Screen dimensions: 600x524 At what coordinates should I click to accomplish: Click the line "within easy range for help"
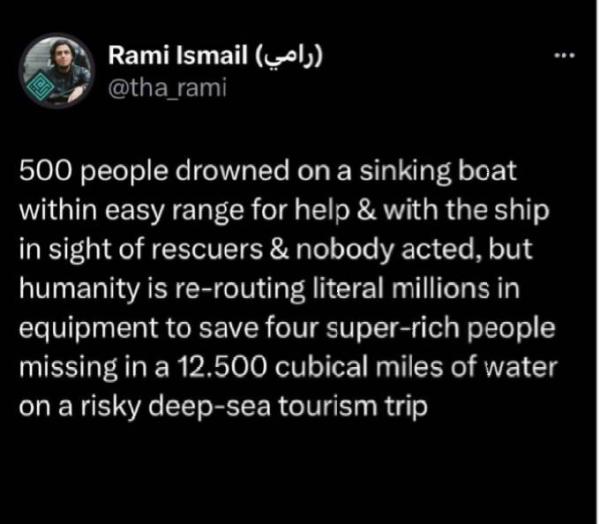[284, 212]
